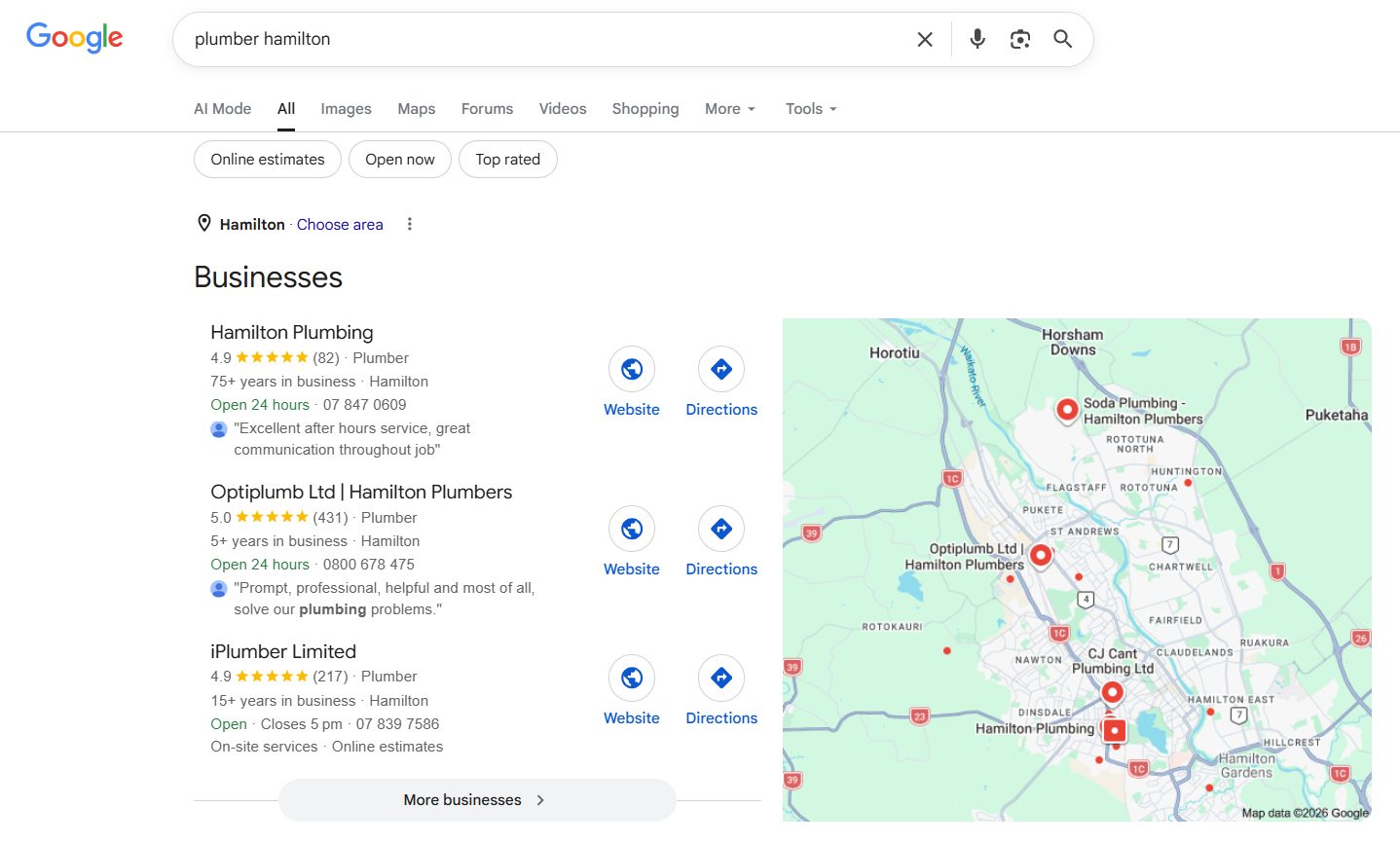Click Website label for Hamilton Plumbing

pos(632,410)
